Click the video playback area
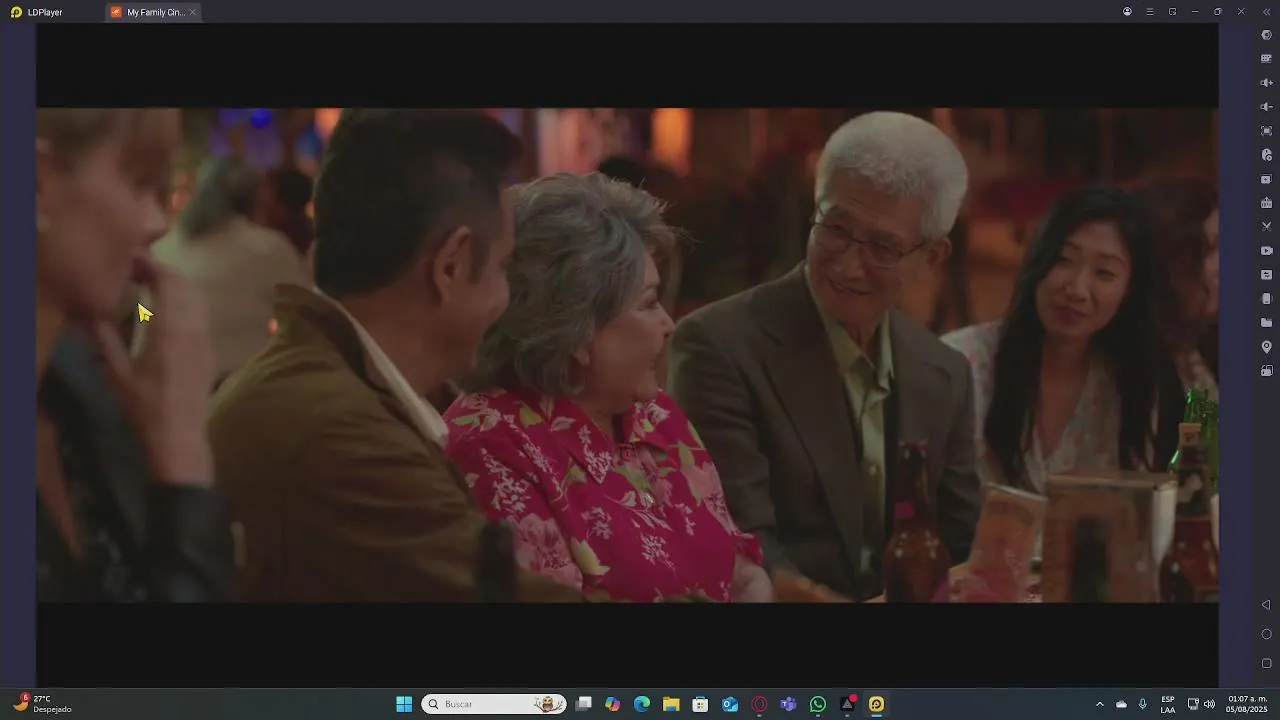Image resolution: width=1280 pixels, height=720 pixels. click(627, 355)
